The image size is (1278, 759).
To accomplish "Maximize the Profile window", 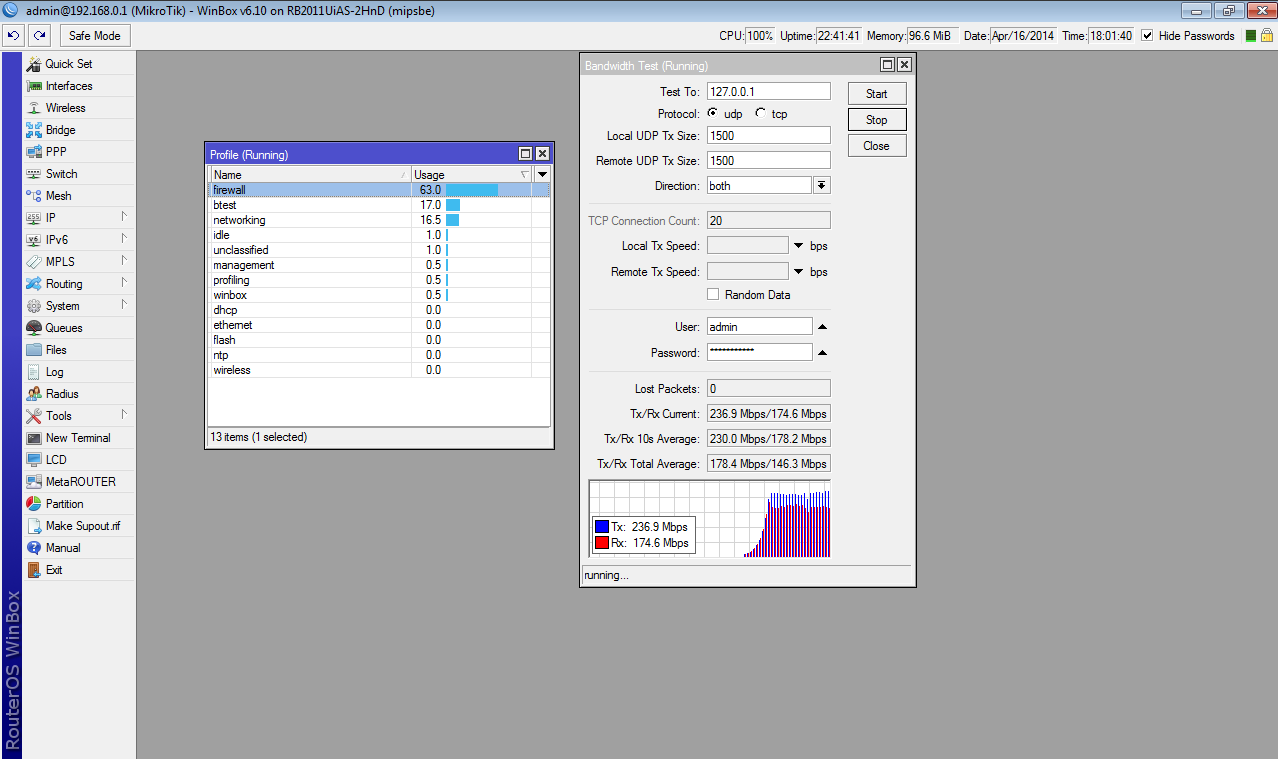I will [525, 154].
